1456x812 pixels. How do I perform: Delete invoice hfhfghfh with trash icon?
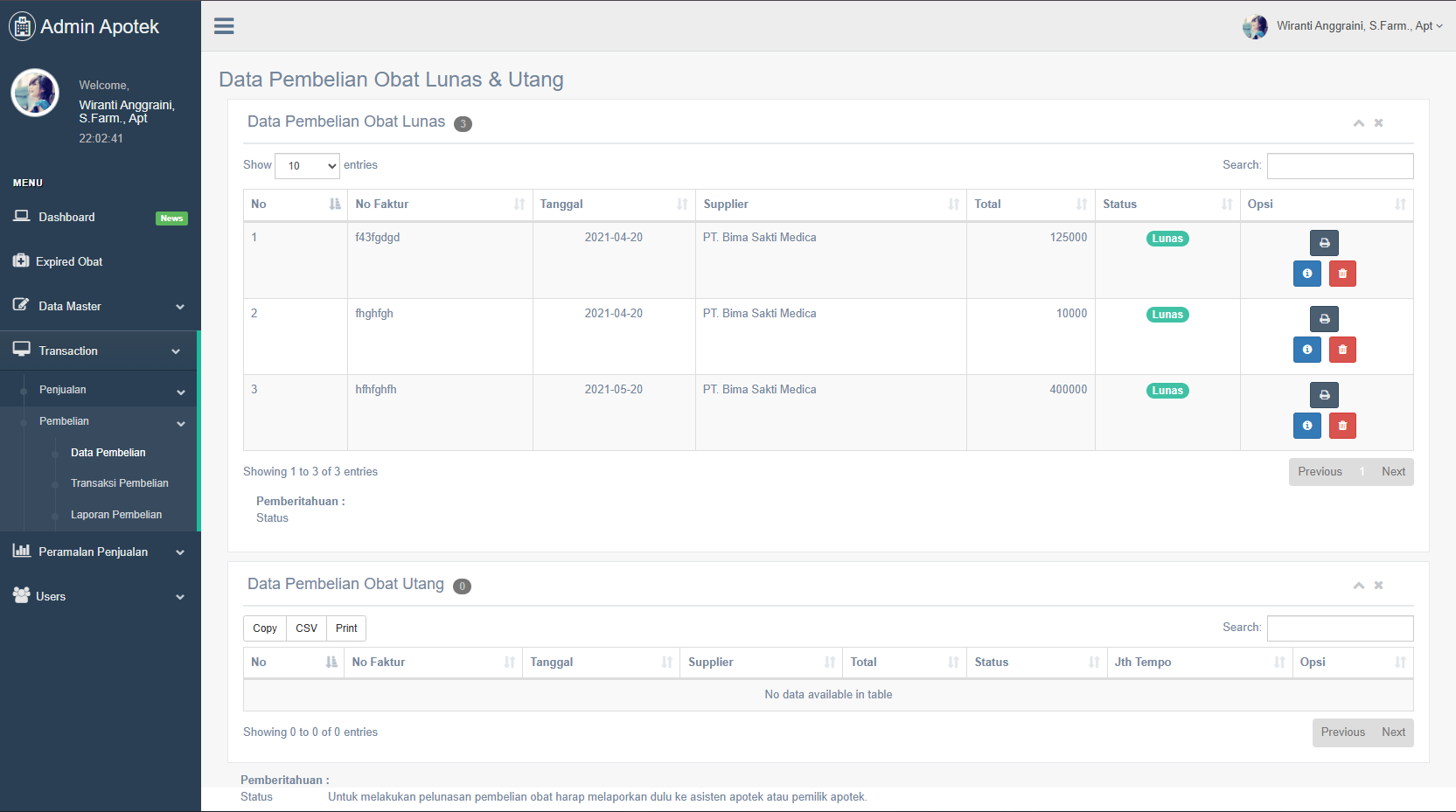1342,426
